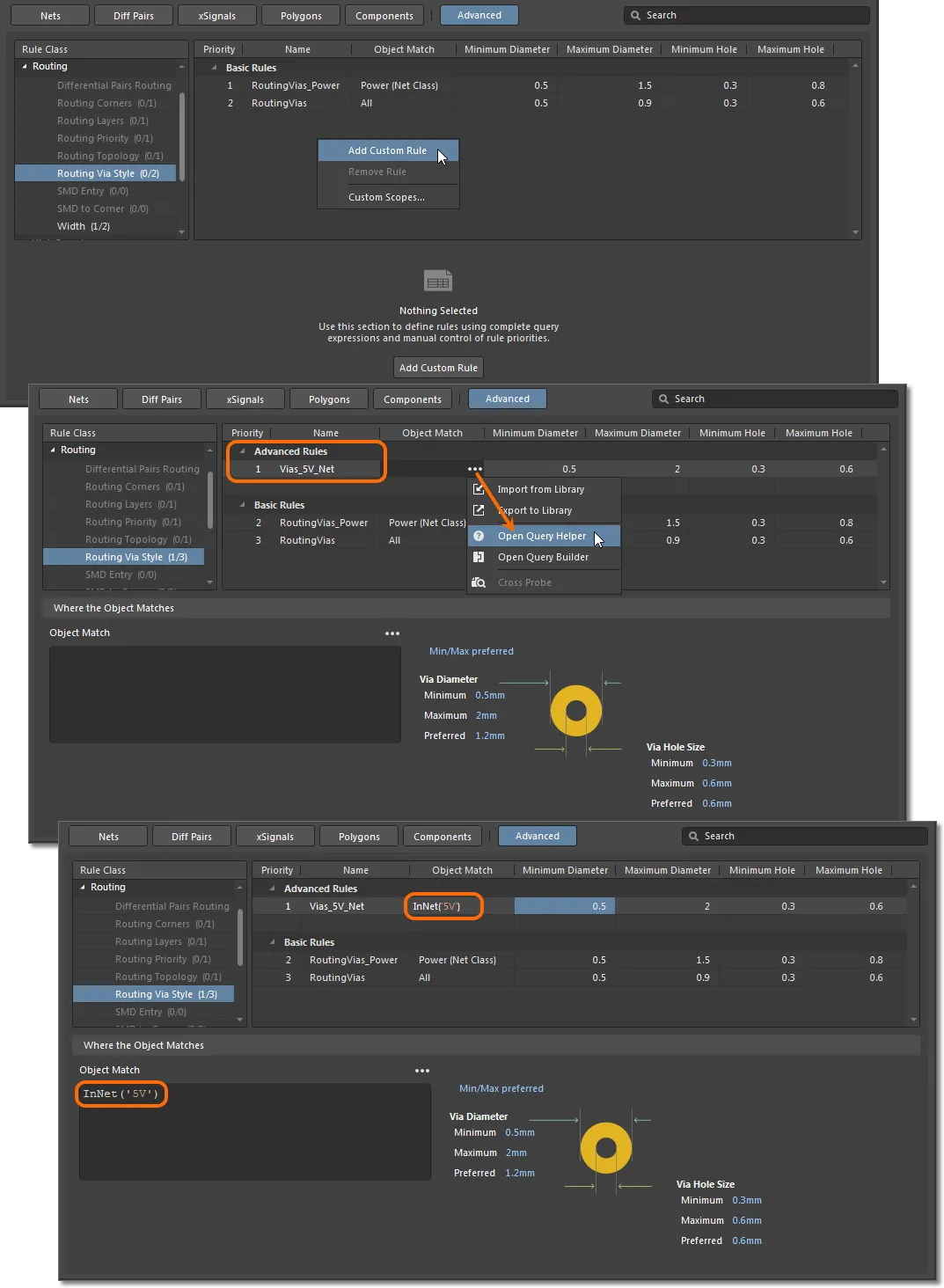Click the search magnifier icon in bottom window
Image resolution: width=944 pixels, height=1288 pixels.
click(693, 837)
